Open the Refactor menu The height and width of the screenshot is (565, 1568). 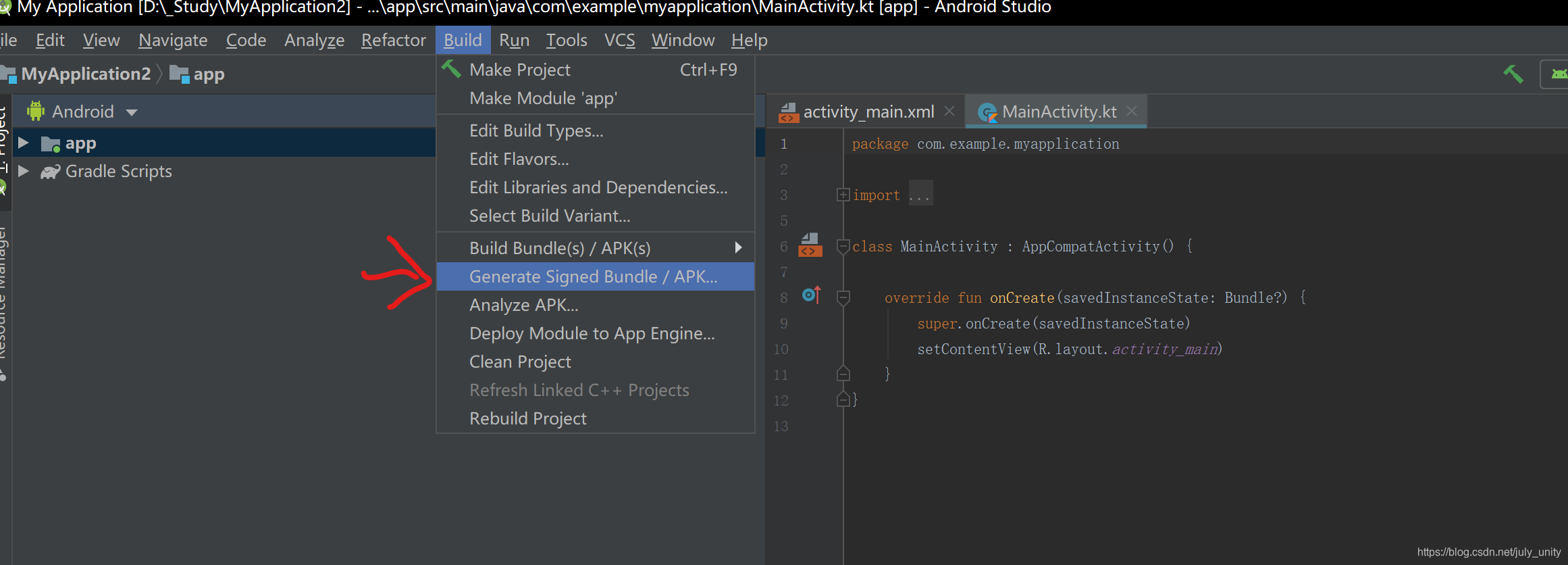[394, 41]
